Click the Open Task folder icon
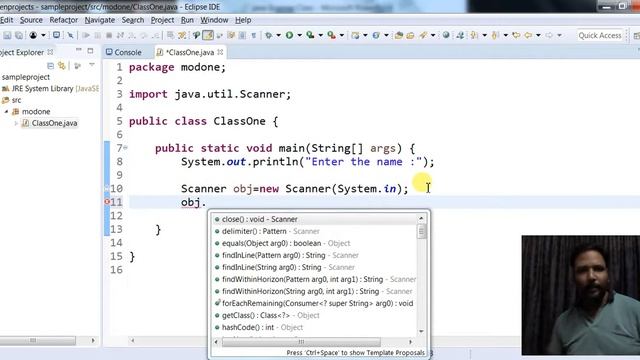The width and height of the screenshot is (640, 360). click(x=410, y=36)
